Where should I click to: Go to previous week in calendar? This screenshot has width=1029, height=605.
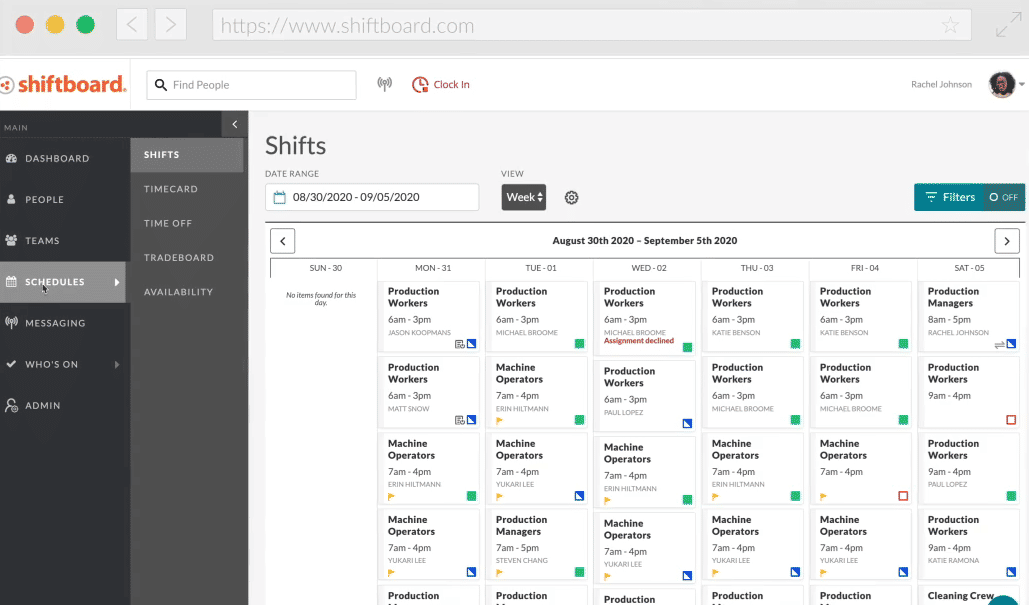pos(283,241)
